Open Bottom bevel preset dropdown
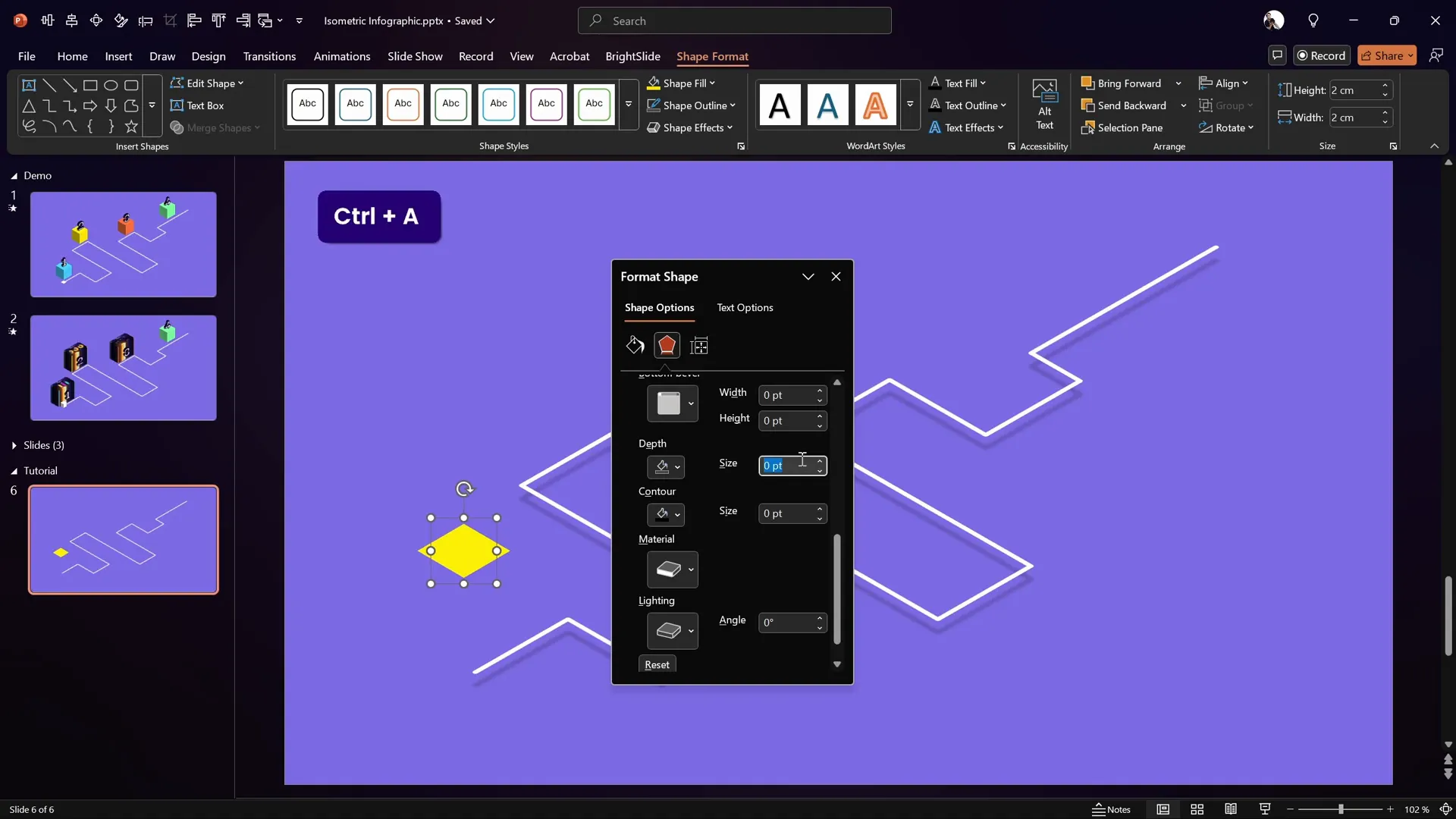 [691, 403]
